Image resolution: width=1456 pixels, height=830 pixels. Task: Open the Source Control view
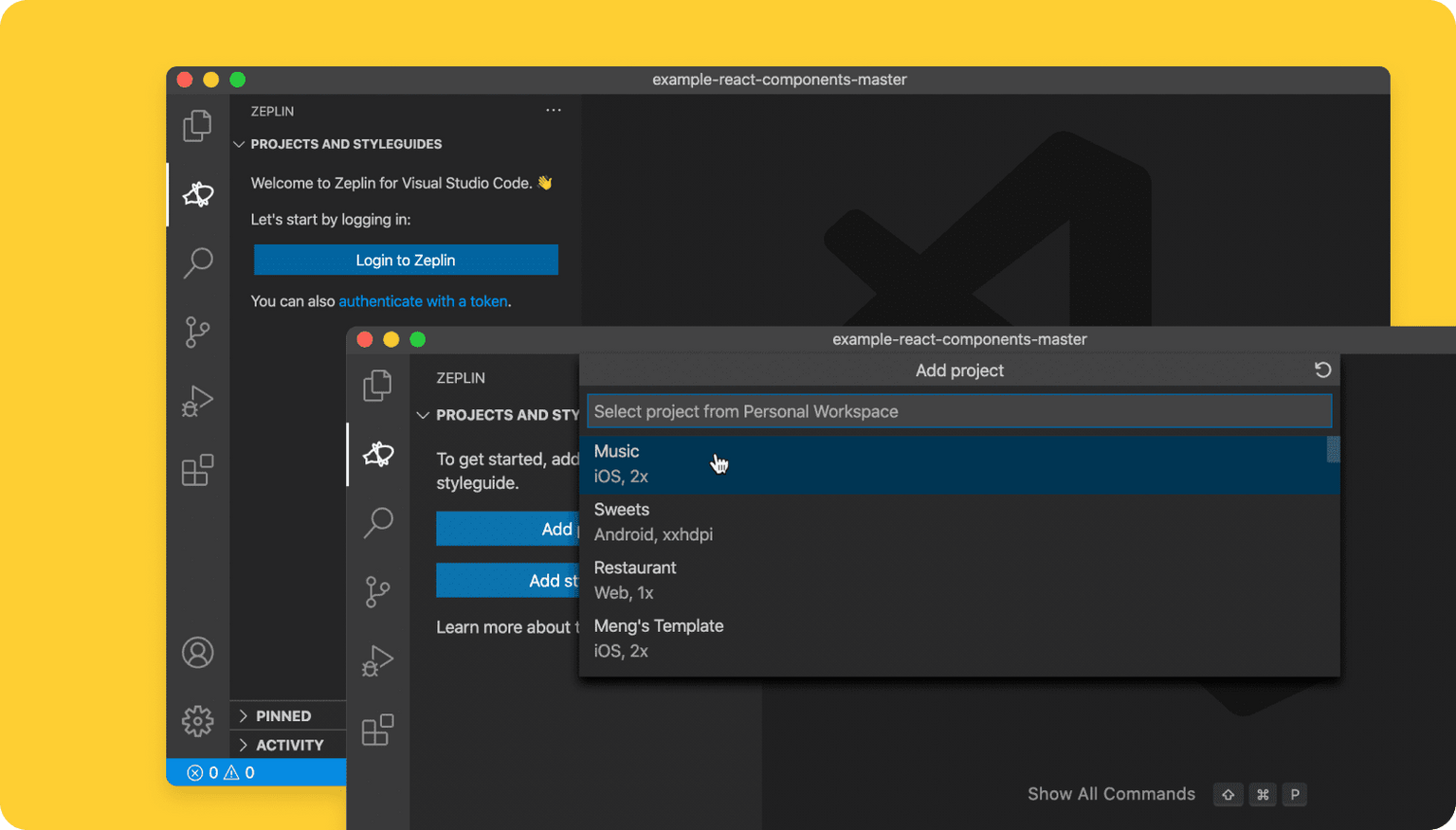[197, 332]
